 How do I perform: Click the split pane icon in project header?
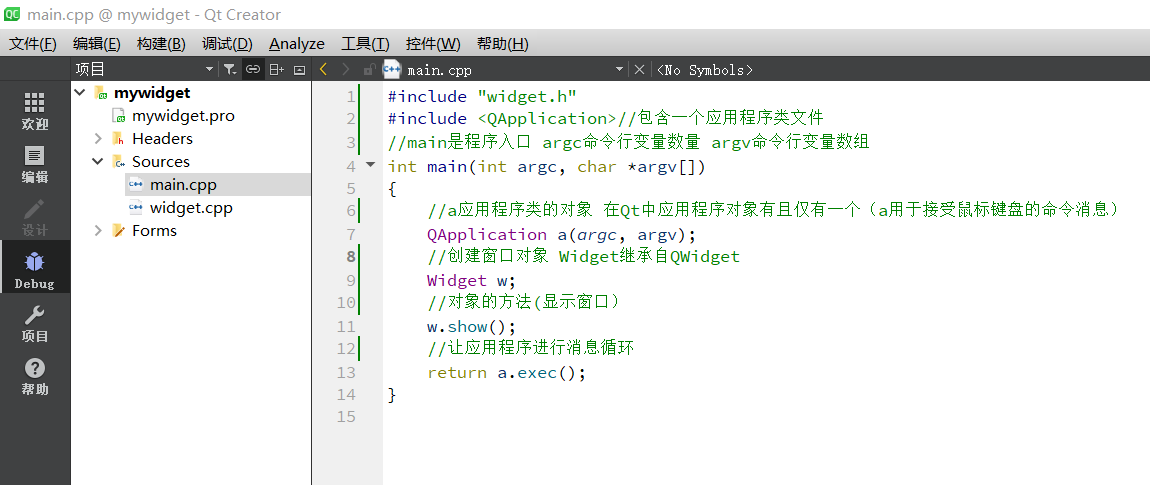click(x=276, y=69)
